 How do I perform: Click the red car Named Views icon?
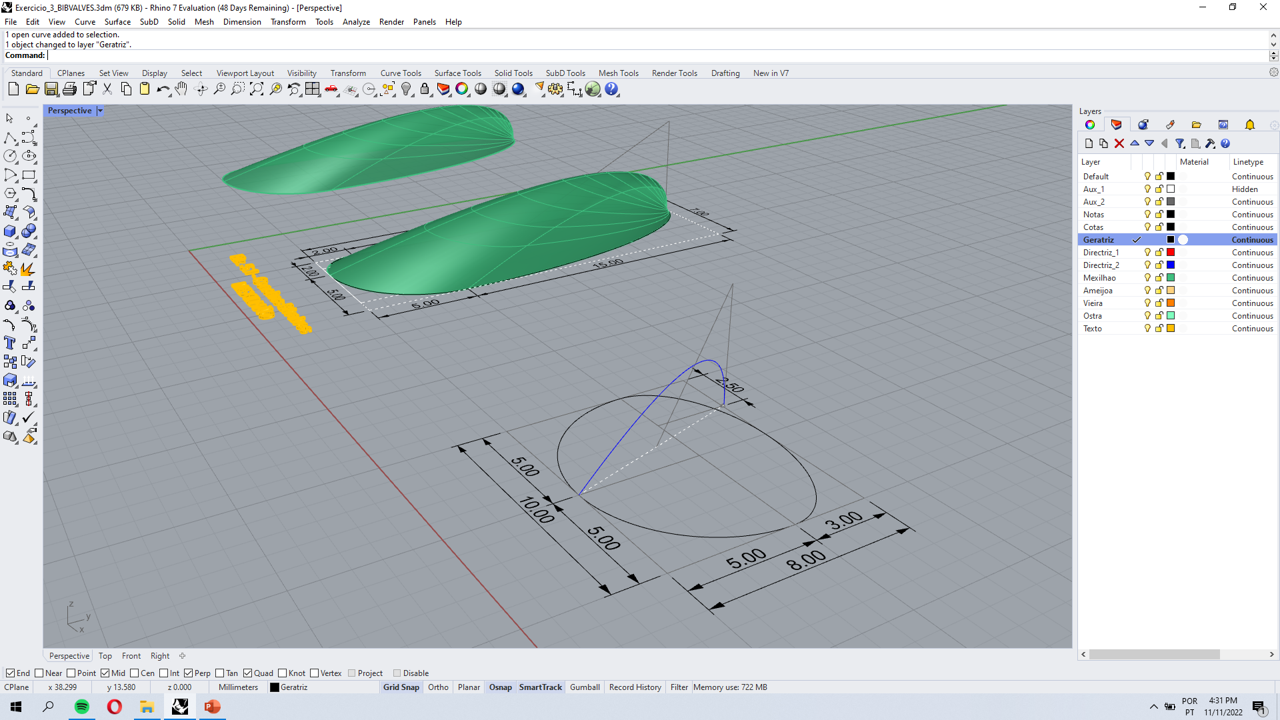click(332, 90)
